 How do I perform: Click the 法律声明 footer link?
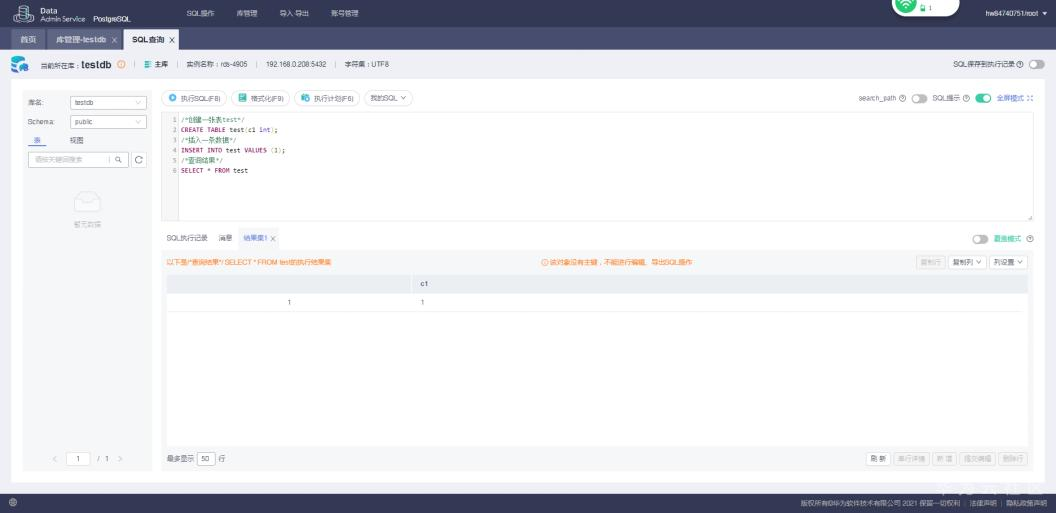point(983,503)
